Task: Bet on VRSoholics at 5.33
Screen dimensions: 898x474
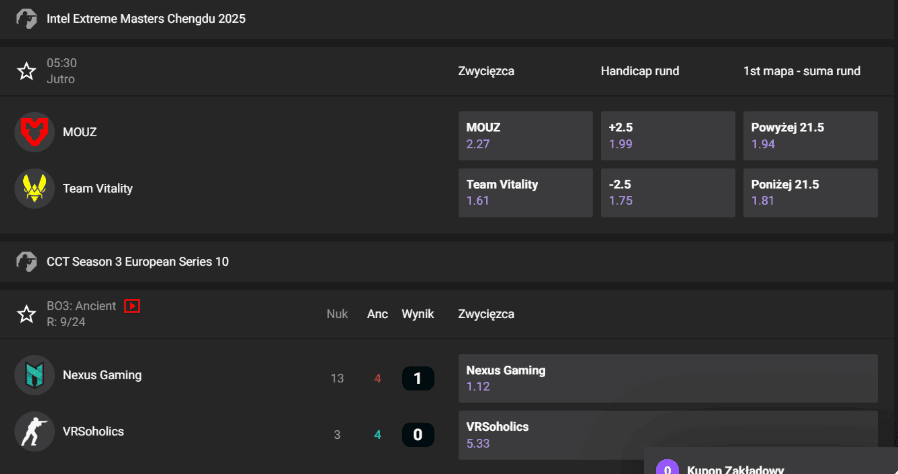Action: point(668,435)
